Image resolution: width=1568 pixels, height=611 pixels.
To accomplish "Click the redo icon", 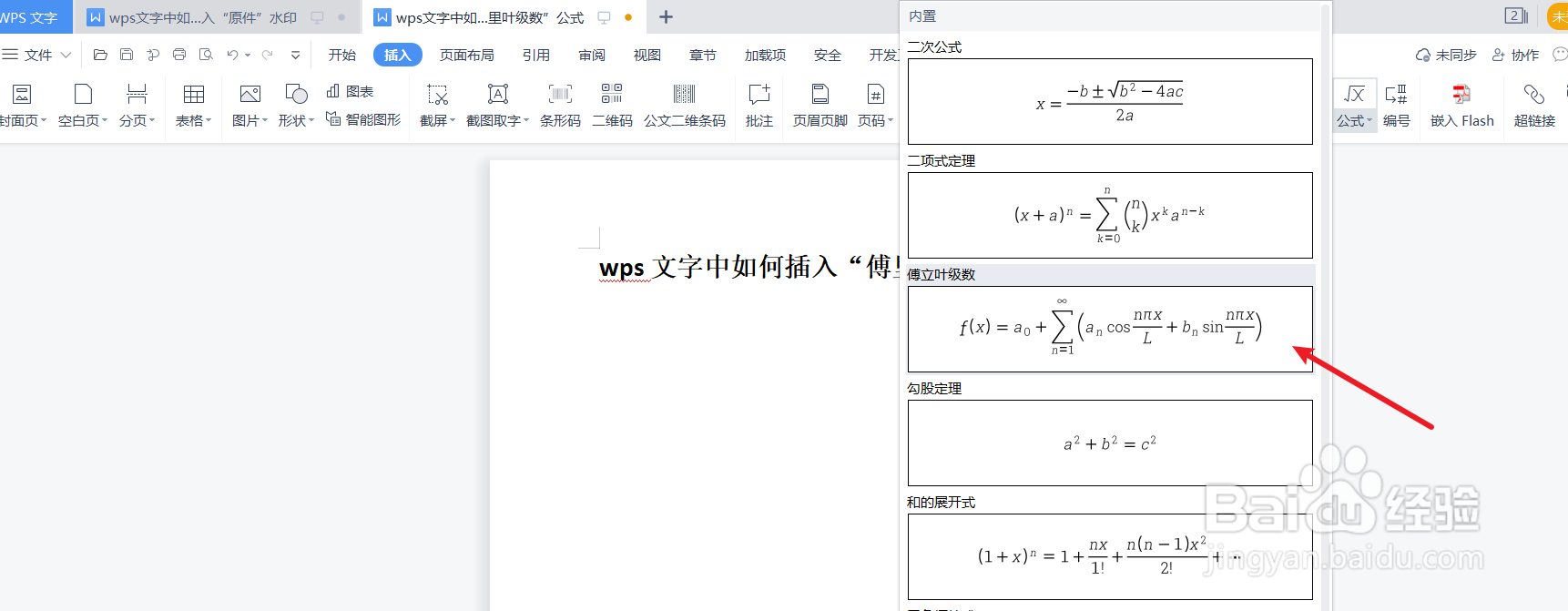I will coord(267,55).
